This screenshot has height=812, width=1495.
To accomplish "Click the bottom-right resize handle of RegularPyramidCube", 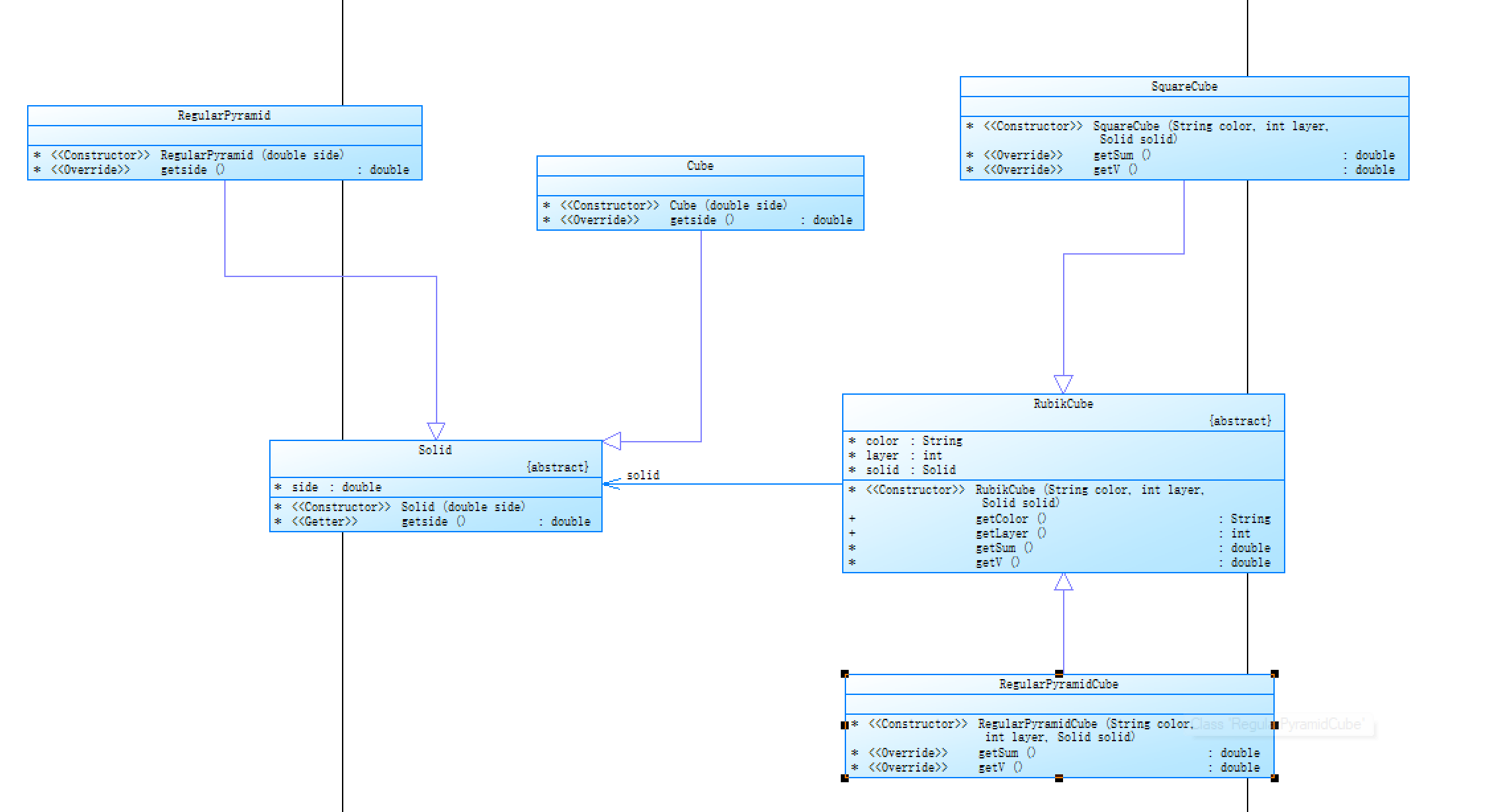I will [x=1275, y=778].
